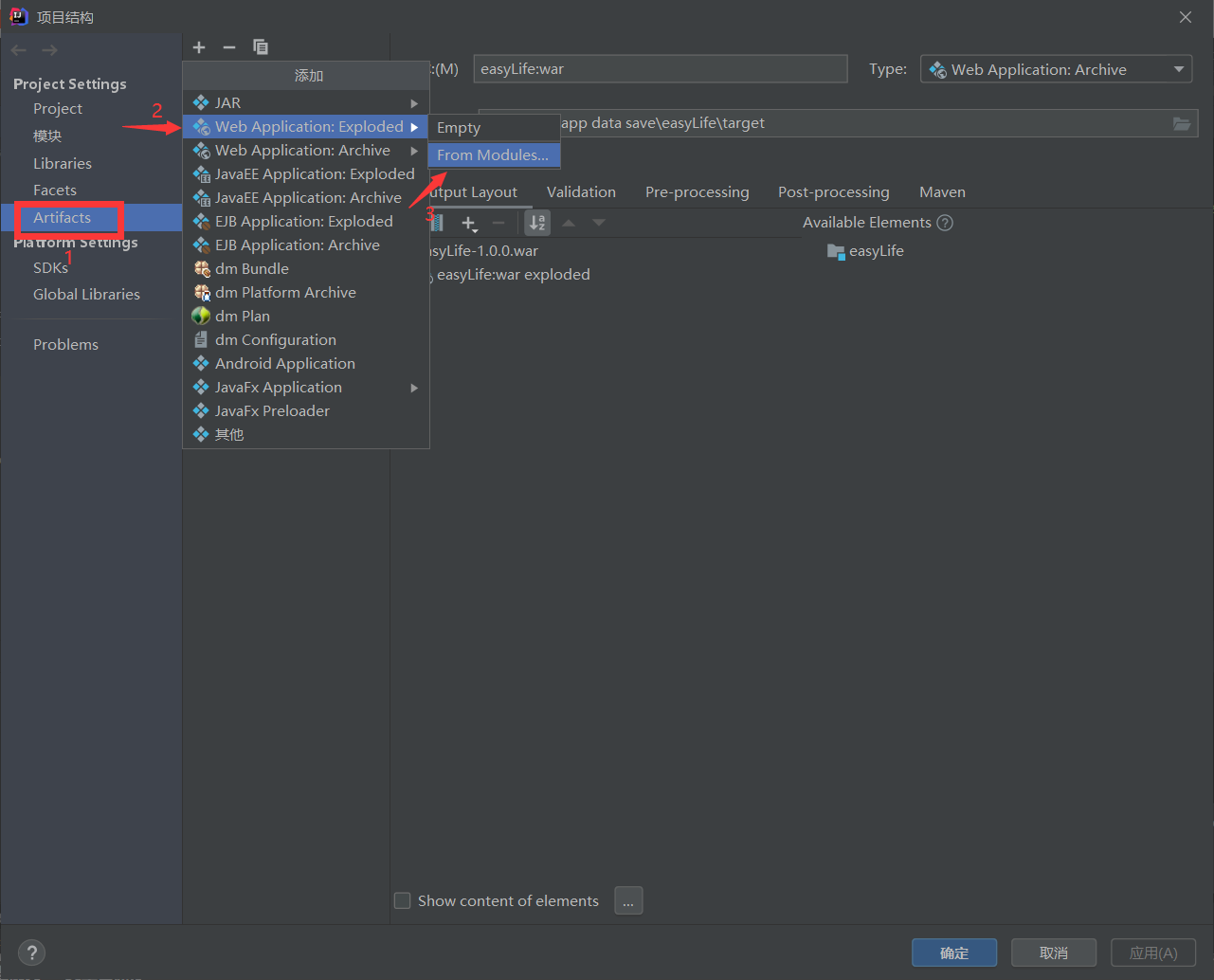The image size is (1214, 980).
Task: Open the Type dropdown showing Web Application Archive
Action: click(1055, 68)
